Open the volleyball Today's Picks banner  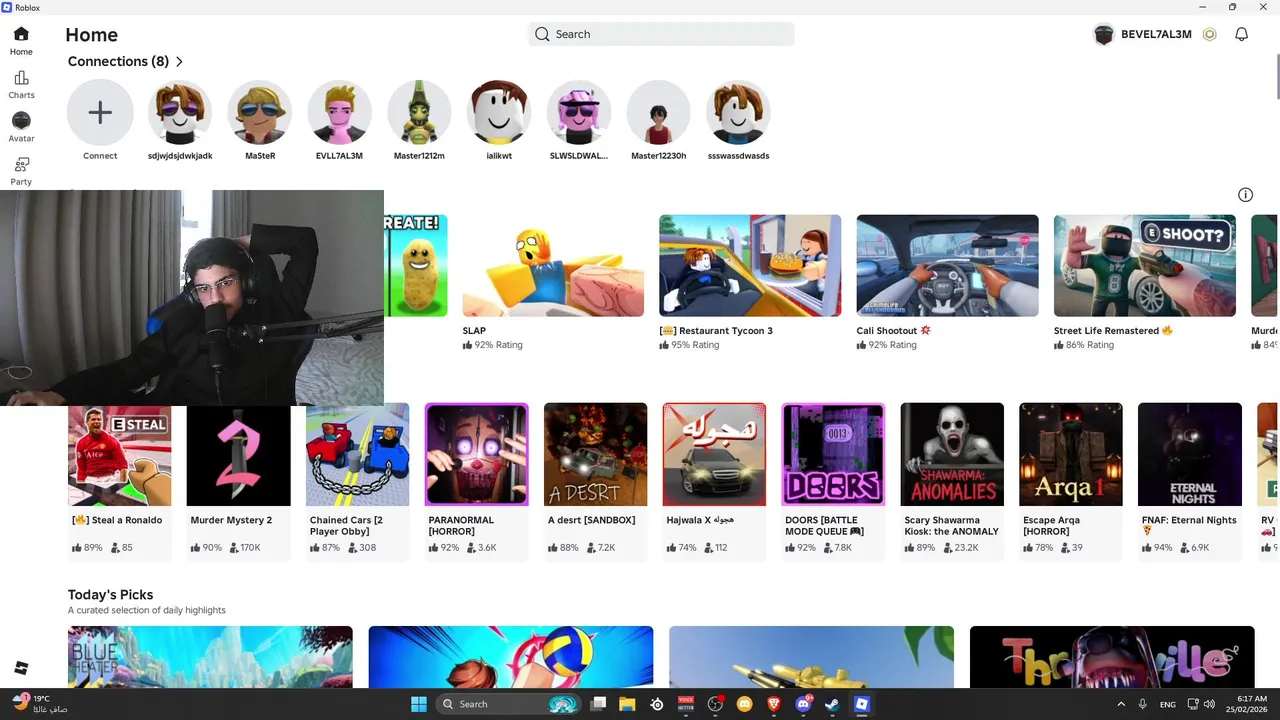tap(511, 657)
